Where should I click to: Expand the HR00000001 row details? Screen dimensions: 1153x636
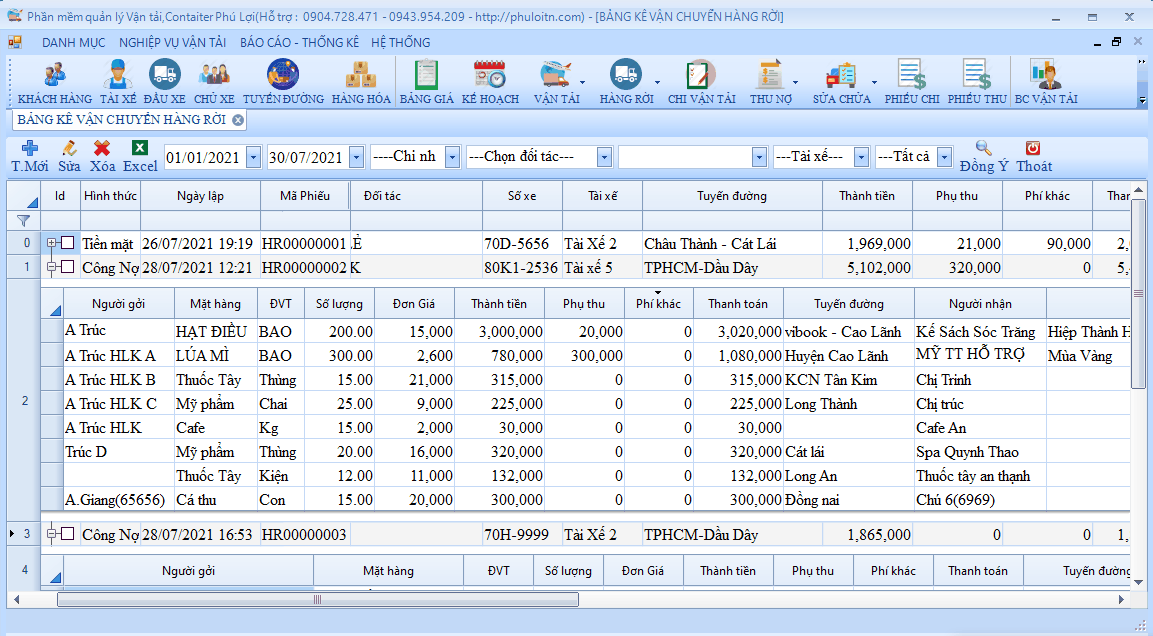pyautogui.click(x=51, y=243)
